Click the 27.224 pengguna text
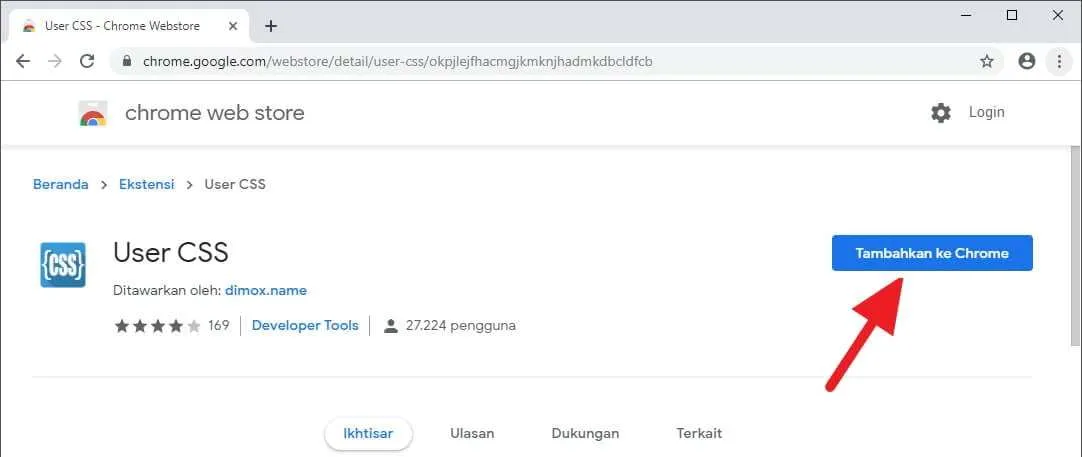Image resolution: width=1082 pixels, height=457 pixels. [x=460, y=325]
